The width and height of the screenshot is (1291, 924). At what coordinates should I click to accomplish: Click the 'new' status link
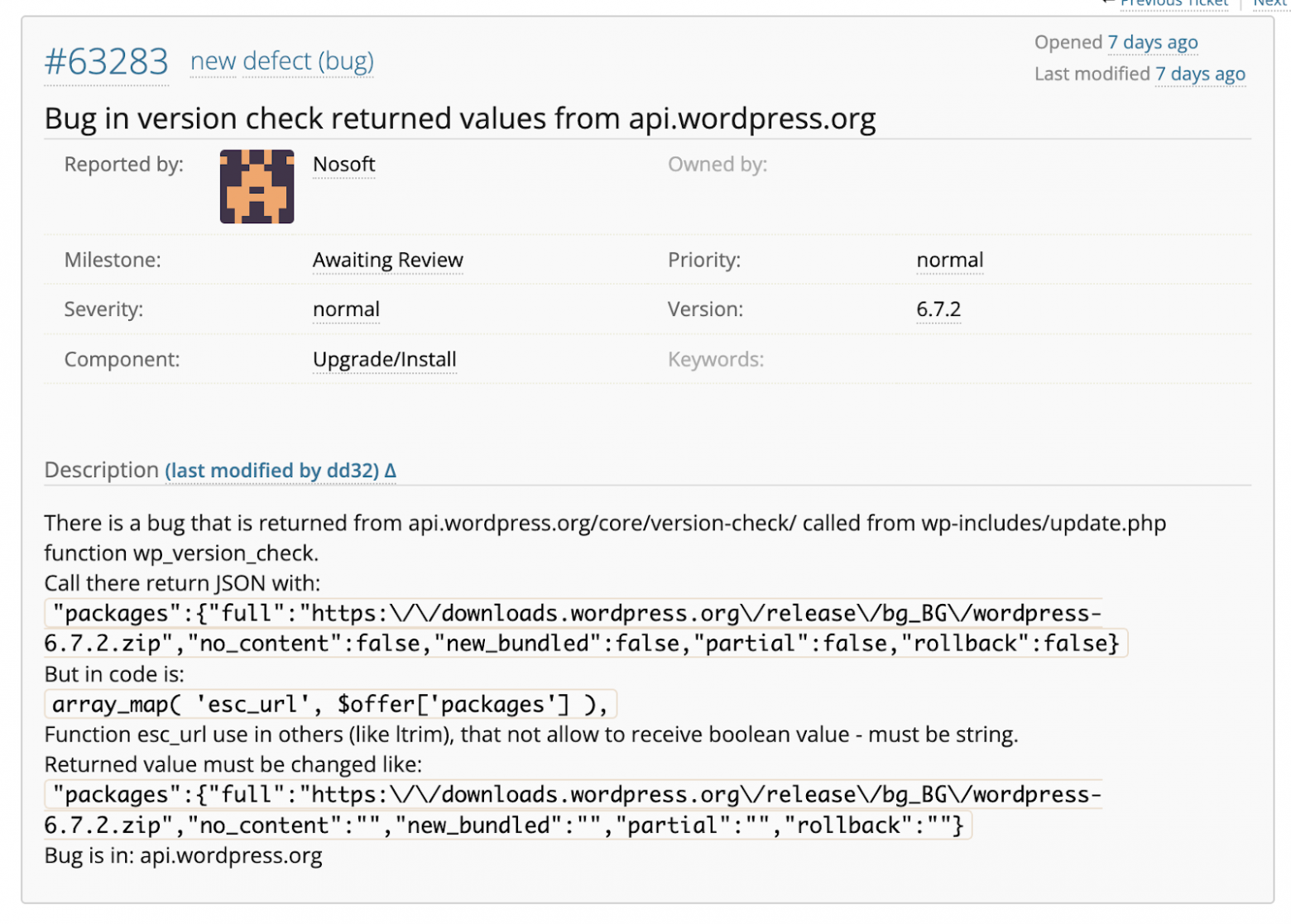(x=213, y=61)
